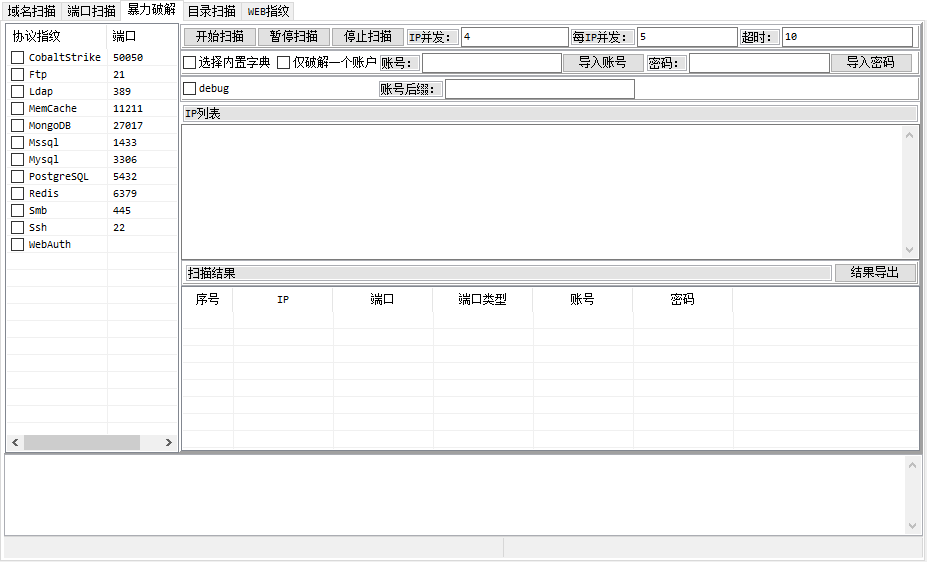The image size is (927, 562).
Task: Click the protocol list horizontal scrollbar thumb
Action: (82, 443)
